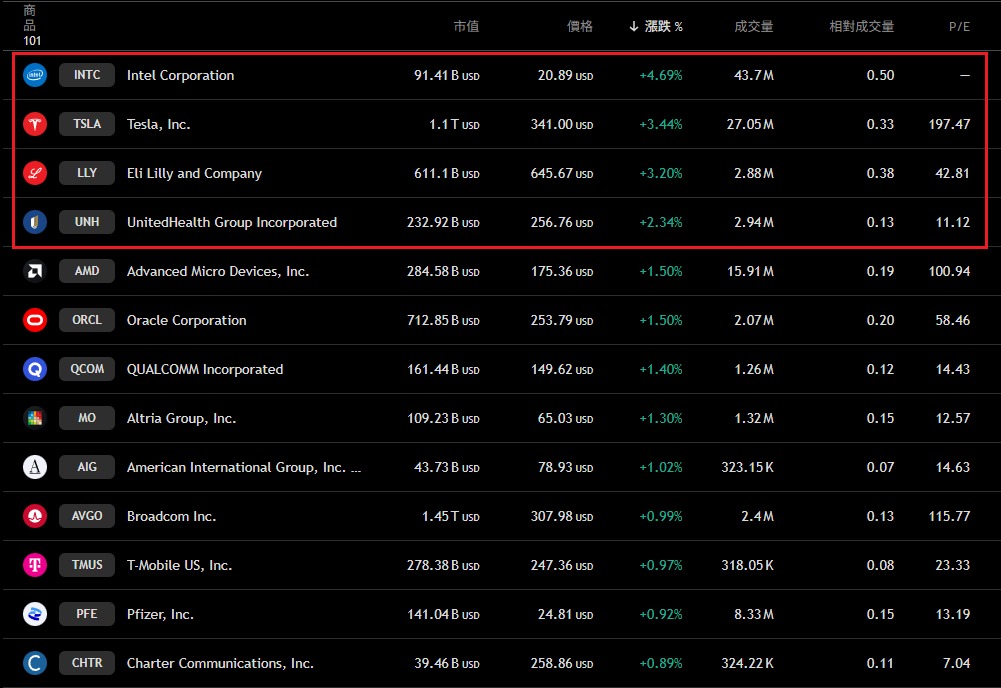Open the Altria Group, Inc. name link

point(181,418)
